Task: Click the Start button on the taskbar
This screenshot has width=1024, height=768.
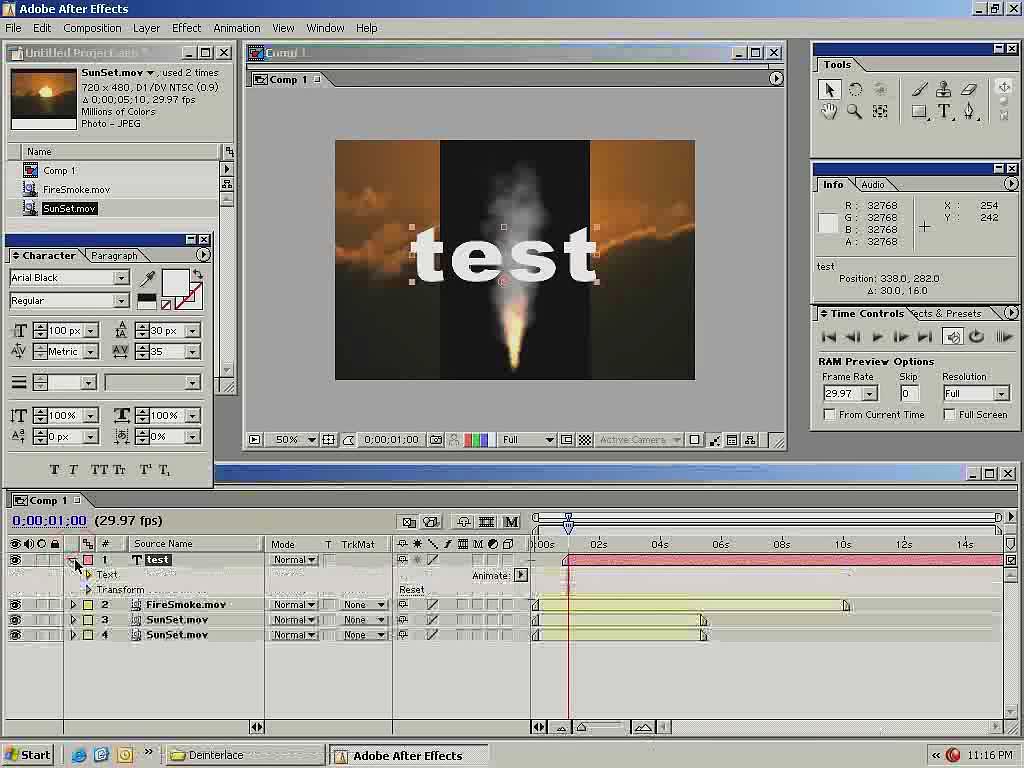Action: coord(28,755)
